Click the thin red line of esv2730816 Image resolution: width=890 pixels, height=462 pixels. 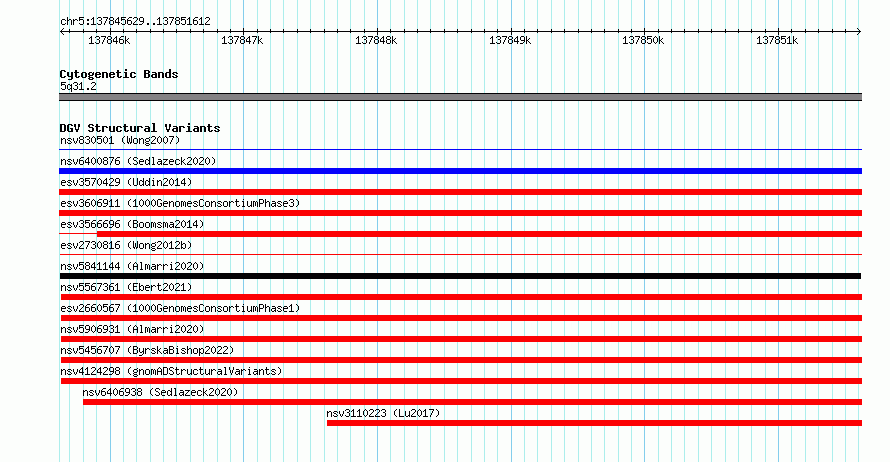click(x=460, y=254)
